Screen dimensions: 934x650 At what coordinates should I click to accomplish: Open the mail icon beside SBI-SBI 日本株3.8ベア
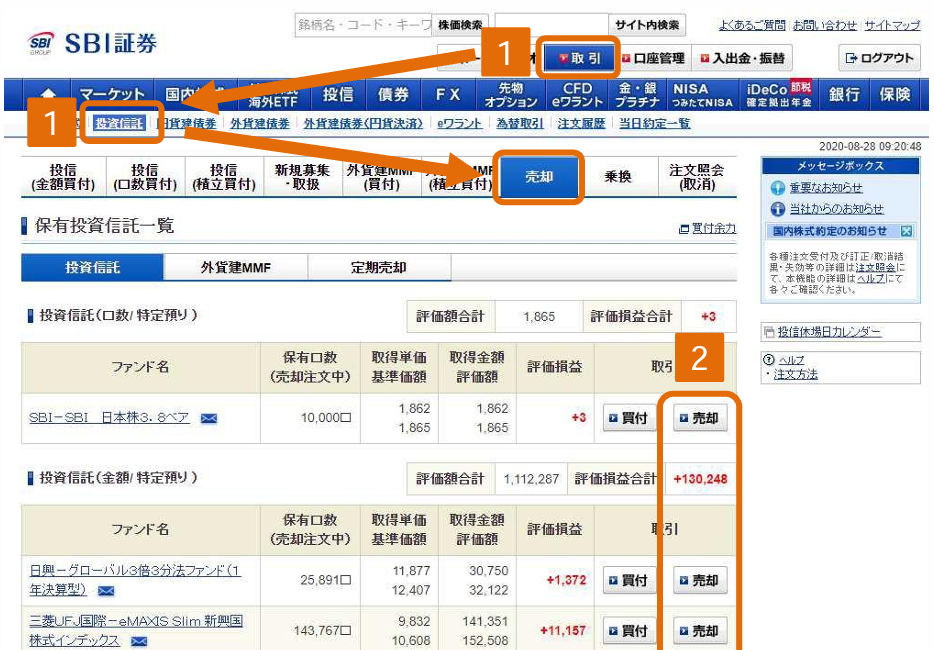pyautogui.click(x=209, y=418)
